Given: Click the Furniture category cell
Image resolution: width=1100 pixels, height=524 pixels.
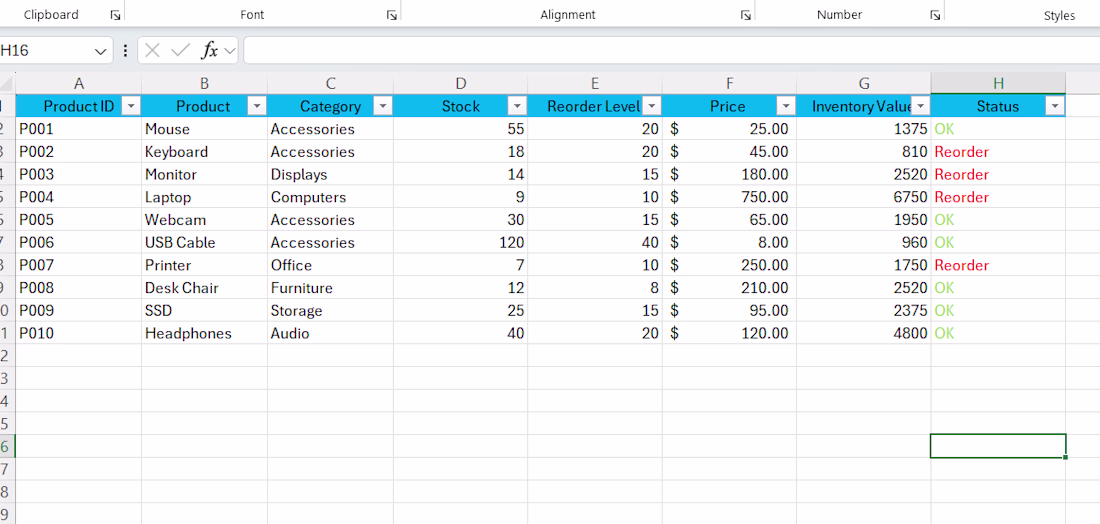Looking at the screenshot, I should point(330,288).
